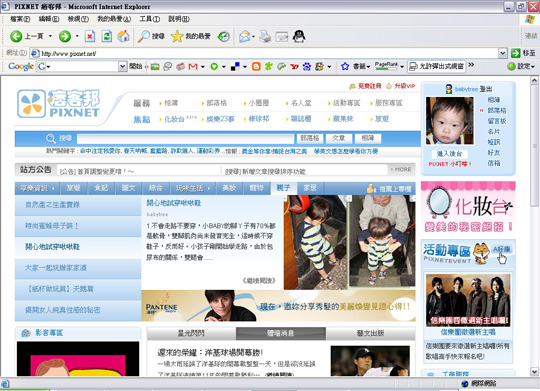
Task: Click the PANTENE banner advertisement
Action: click(x=278, y=306)
